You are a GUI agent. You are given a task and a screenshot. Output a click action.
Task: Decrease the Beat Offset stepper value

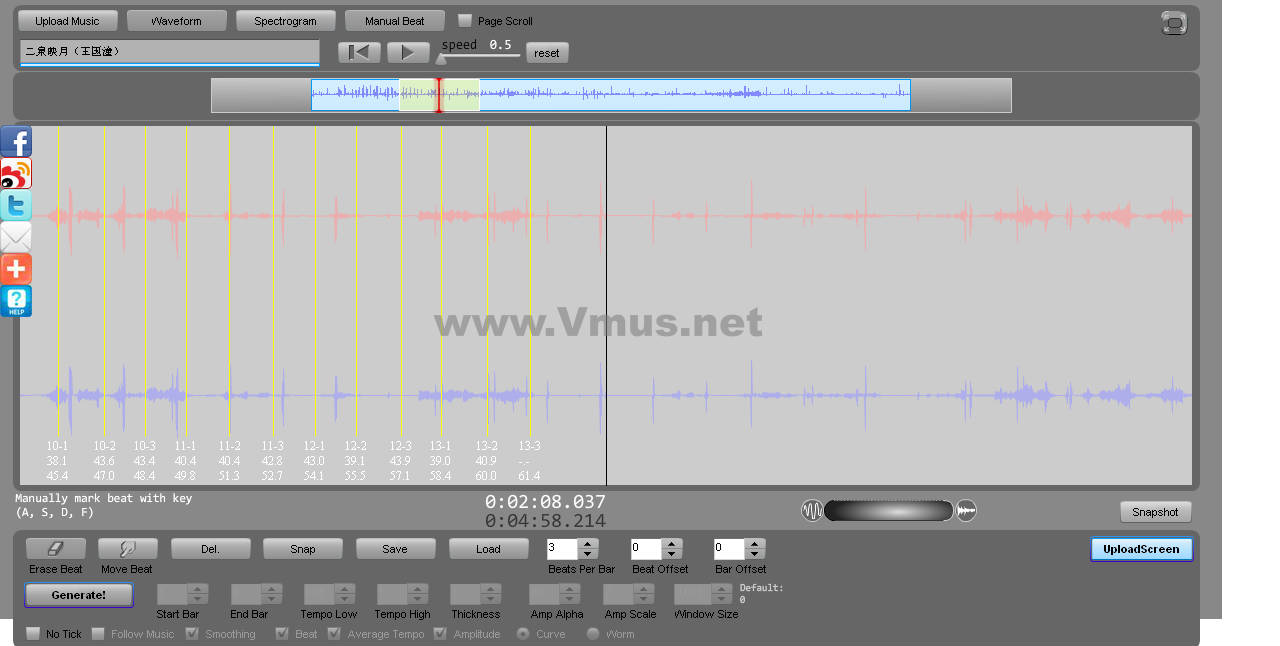[x=672, y=554]
